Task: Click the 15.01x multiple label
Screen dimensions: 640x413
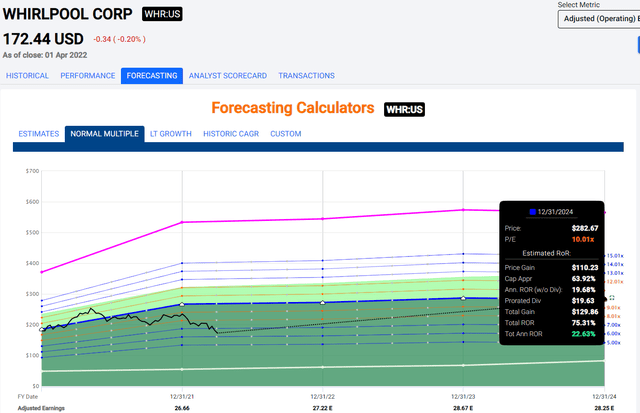Action: [615, 256]
